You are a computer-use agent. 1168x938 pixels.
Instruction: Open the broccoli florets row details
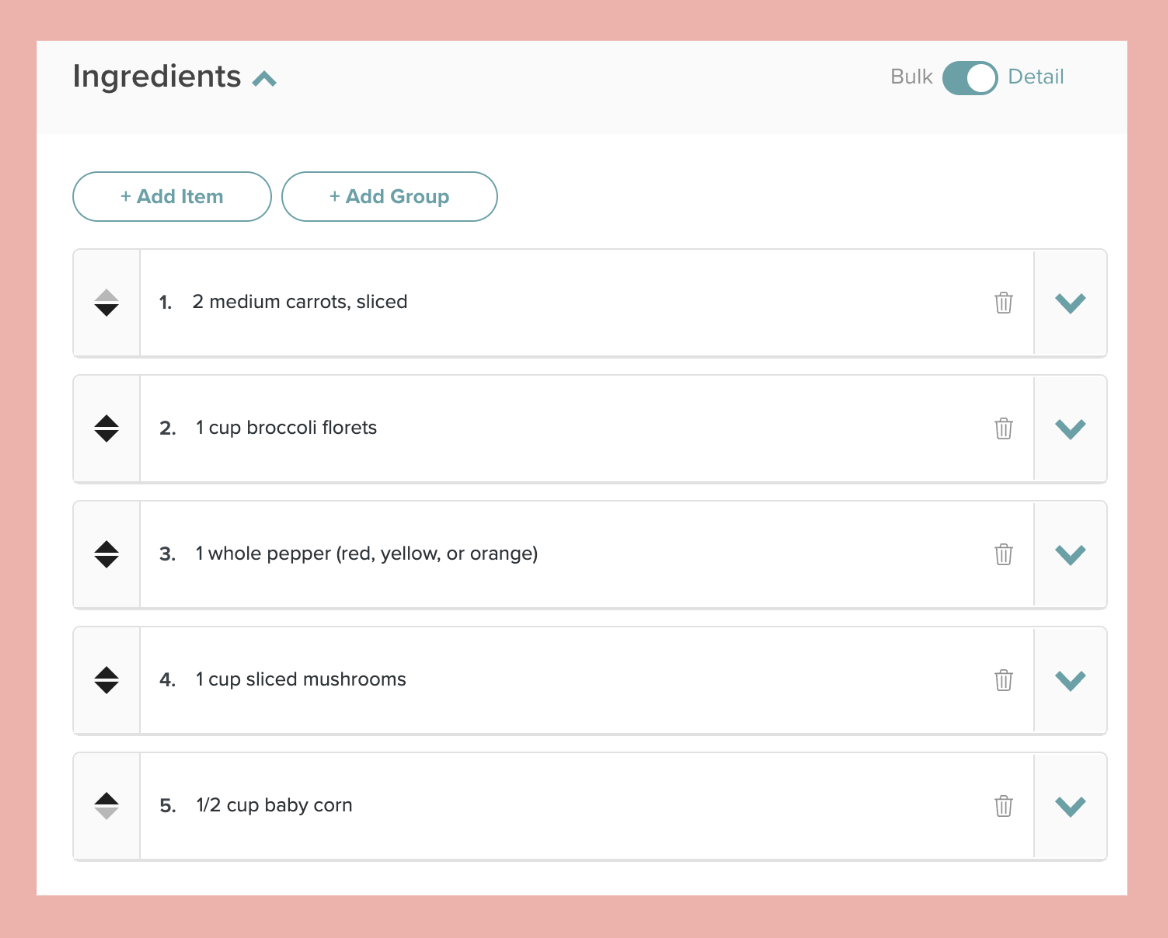[1069, 428]
